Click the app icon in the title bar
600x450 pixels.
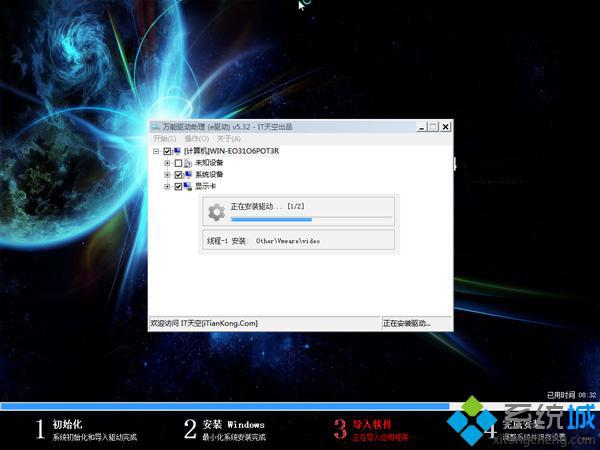coord(155,127)
